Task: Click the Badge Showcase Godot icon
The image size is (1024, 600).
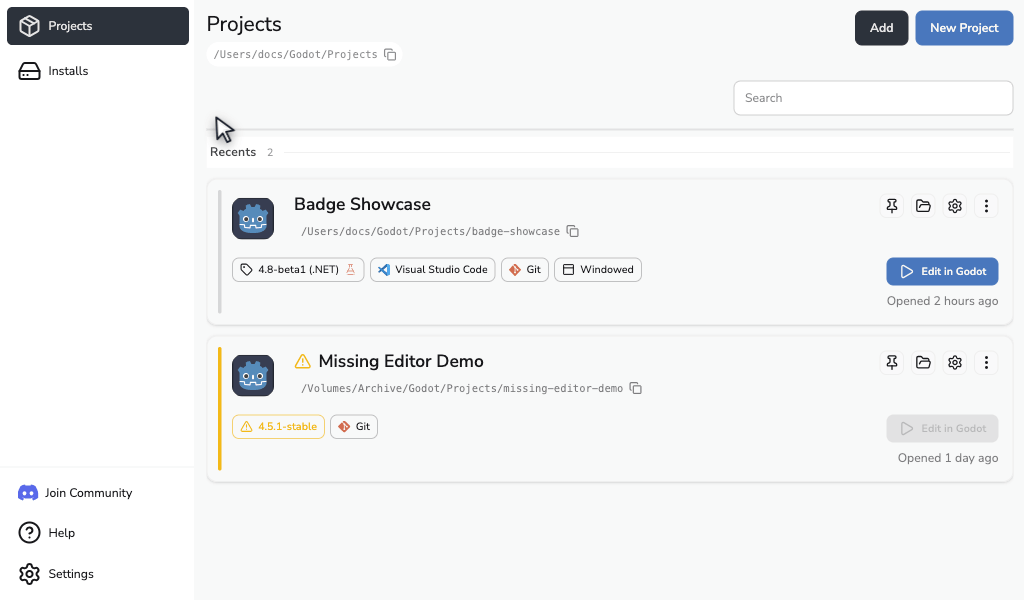Action: 253,219
